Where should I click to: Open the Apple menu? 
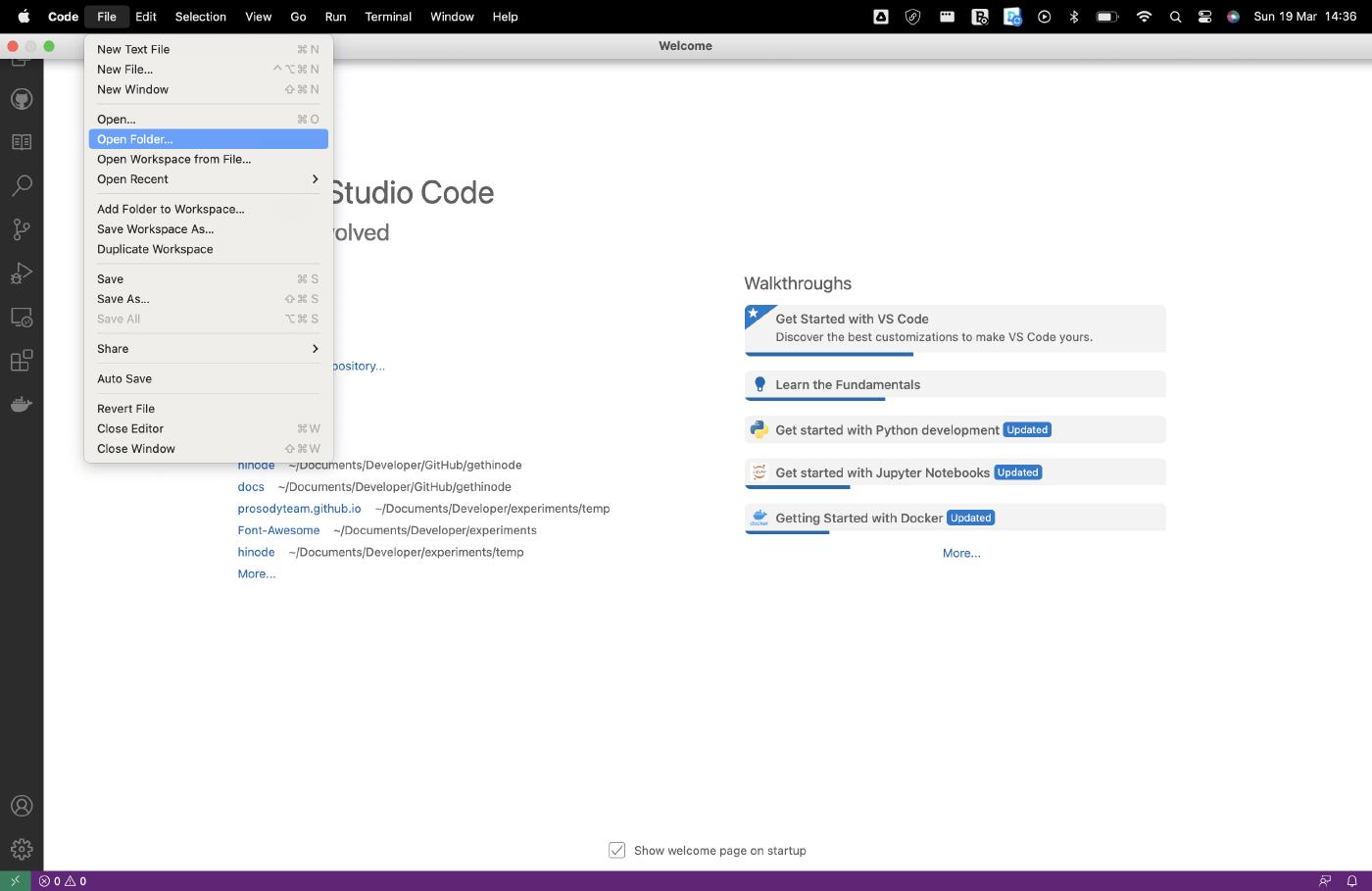pos(24,17)
